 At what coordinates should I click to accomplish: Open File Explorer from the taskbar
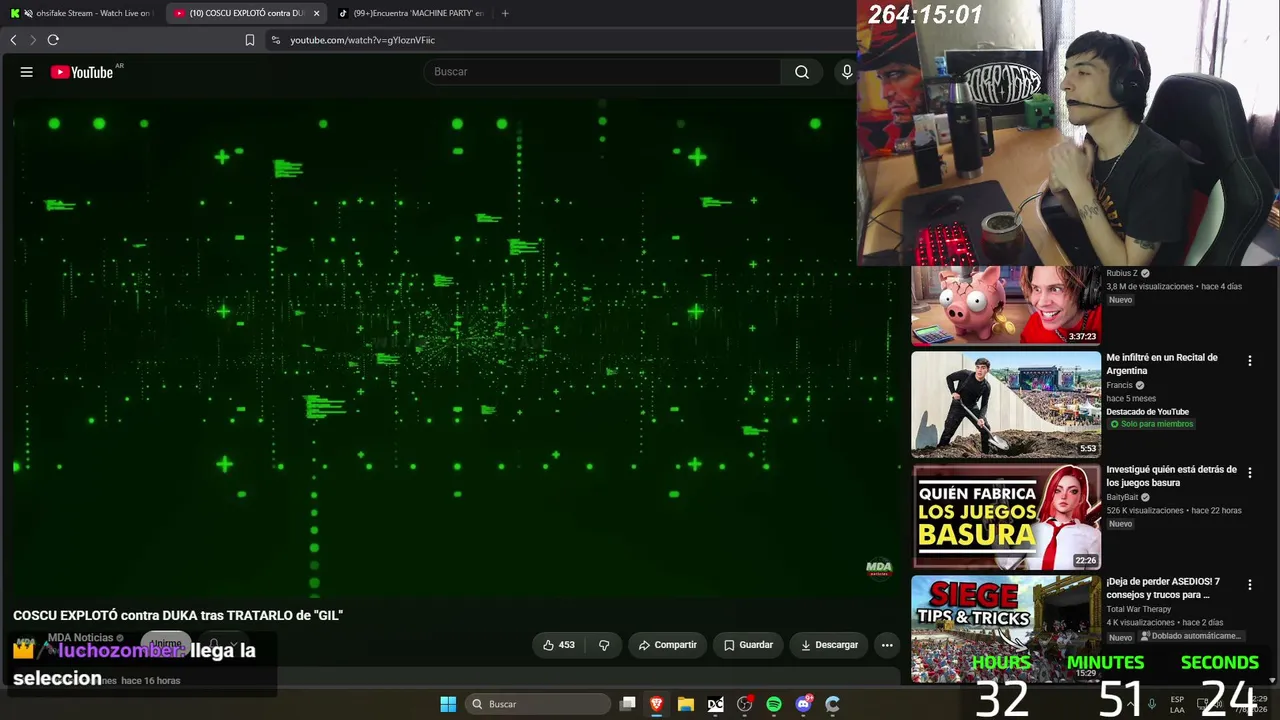(686, 704)
